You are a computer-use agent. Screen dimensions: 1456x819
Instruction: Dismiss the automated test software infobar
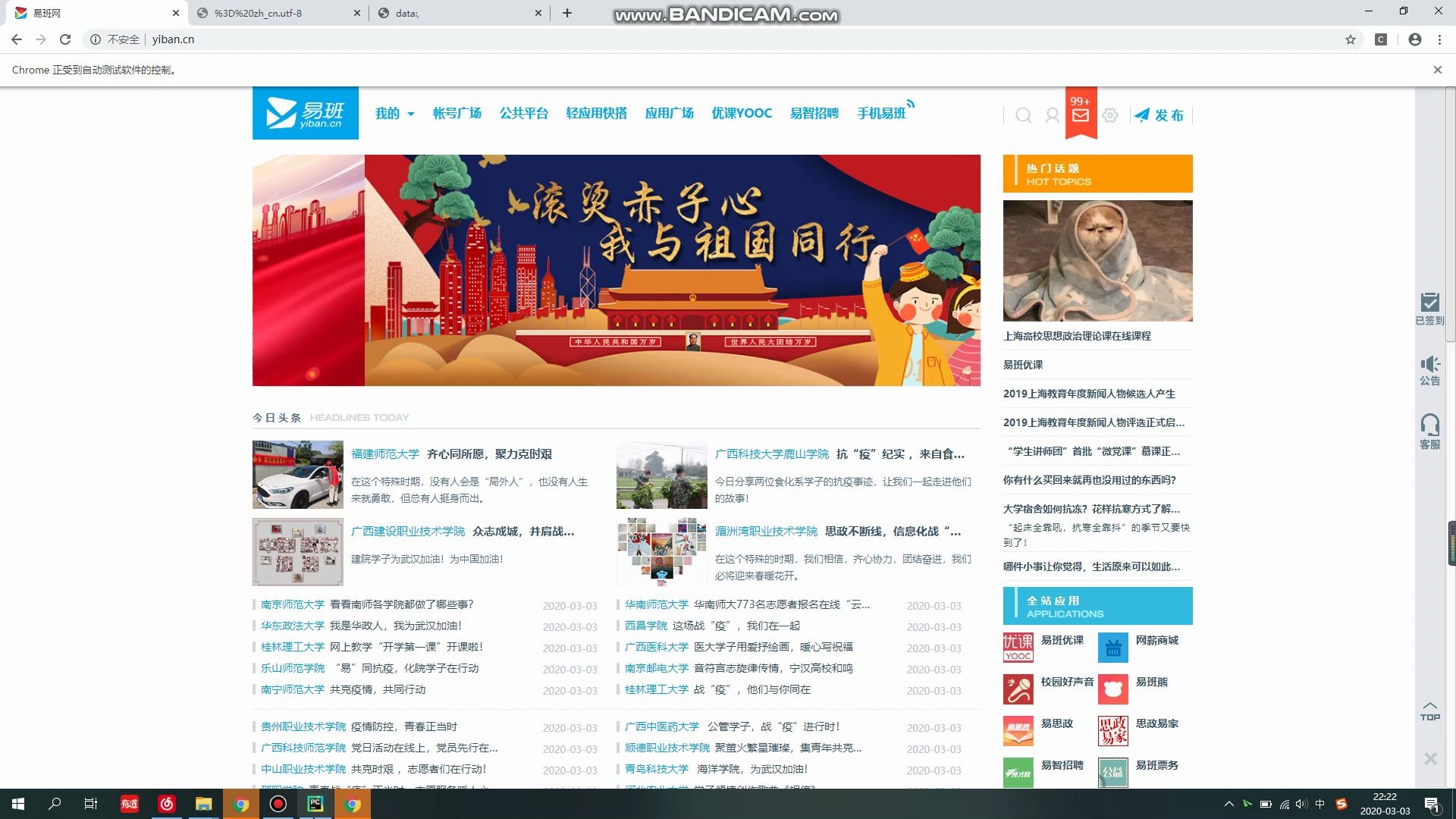[x=1437, y=70]
